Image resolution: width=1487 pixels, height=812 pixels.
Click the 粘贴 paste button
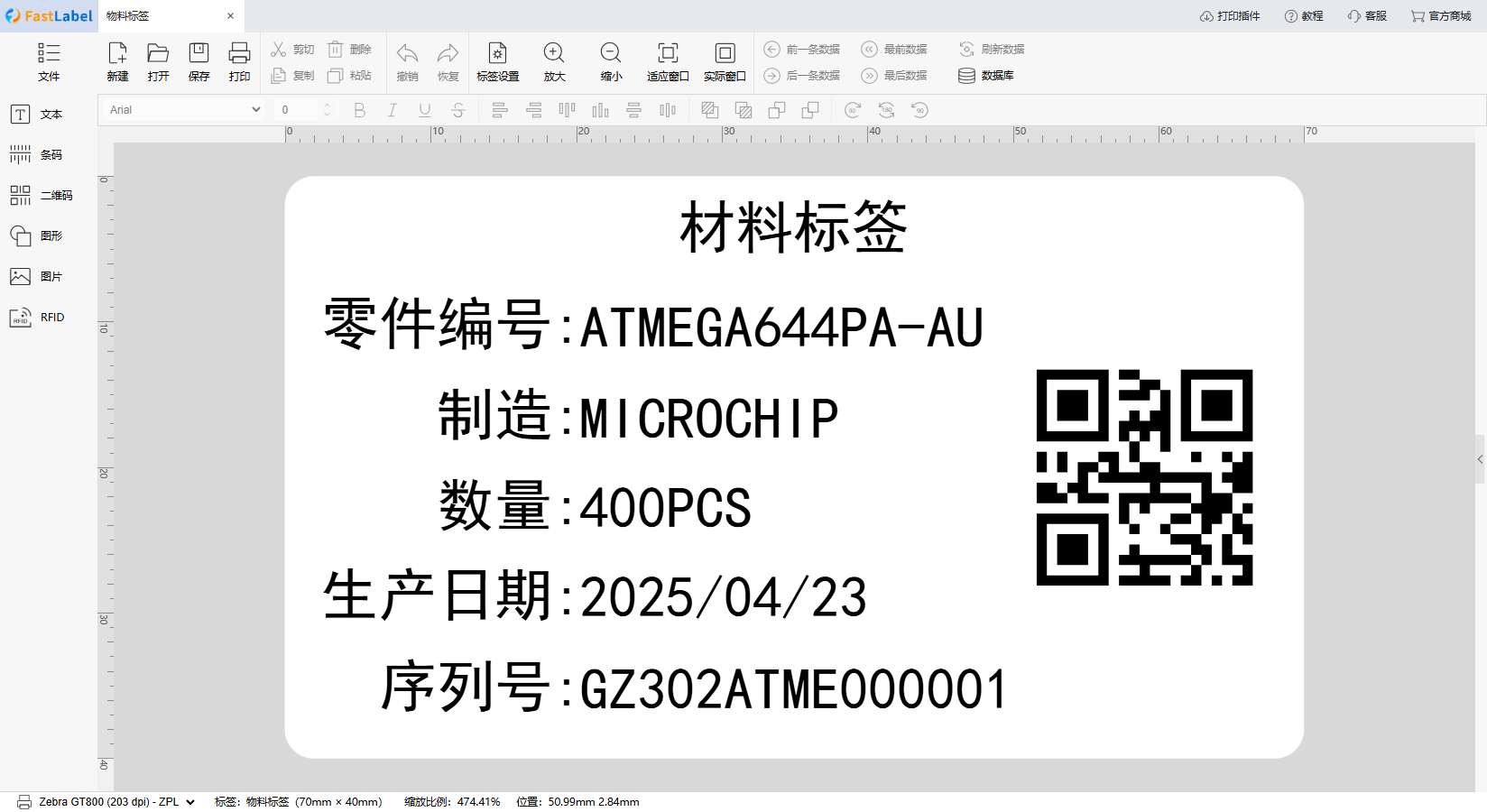pos(349,76)
